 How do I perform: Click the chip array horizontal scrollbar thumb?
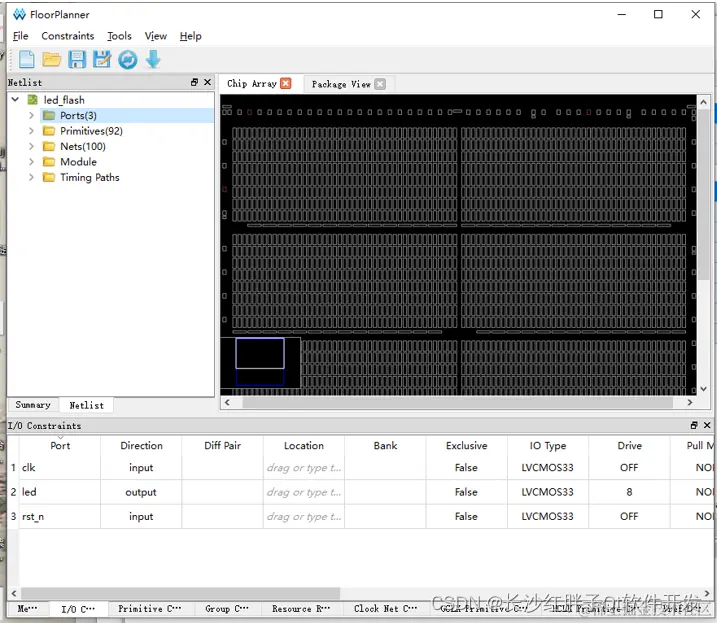pos(457,403)
